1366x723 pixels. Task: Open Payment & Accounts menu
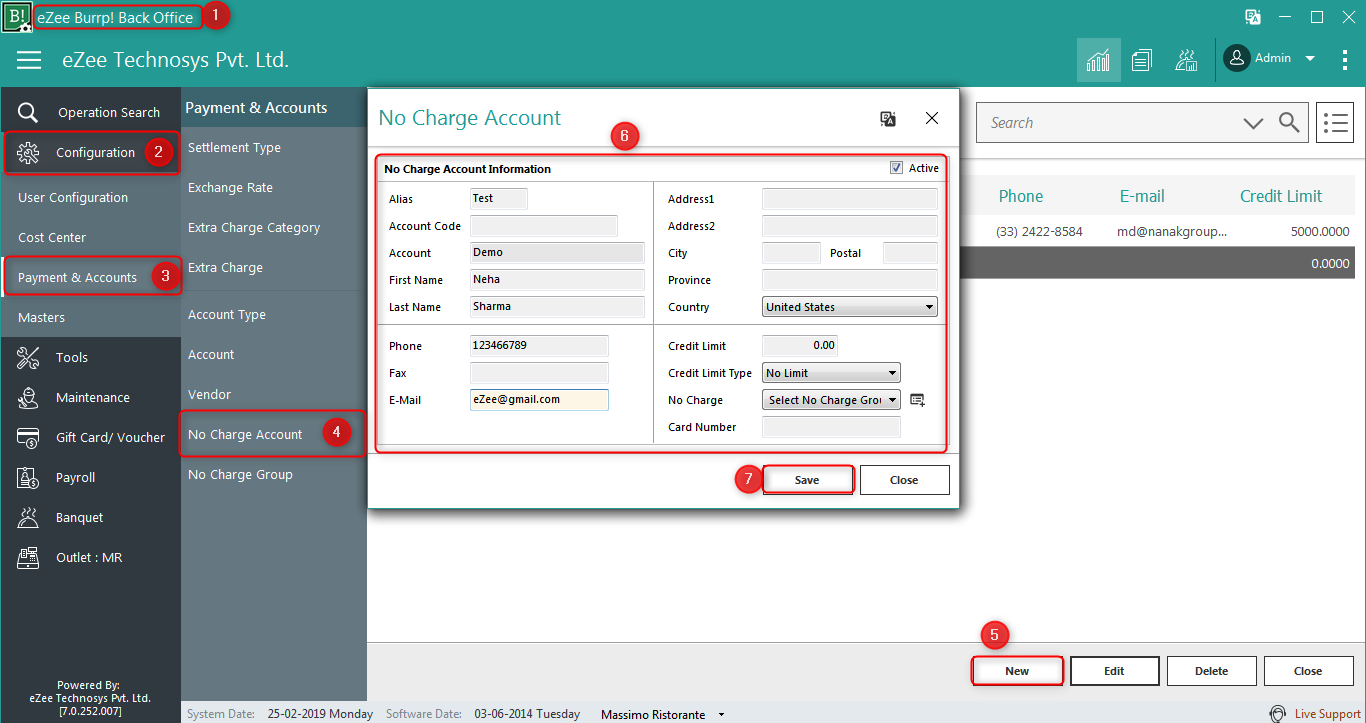coord(77,277)
